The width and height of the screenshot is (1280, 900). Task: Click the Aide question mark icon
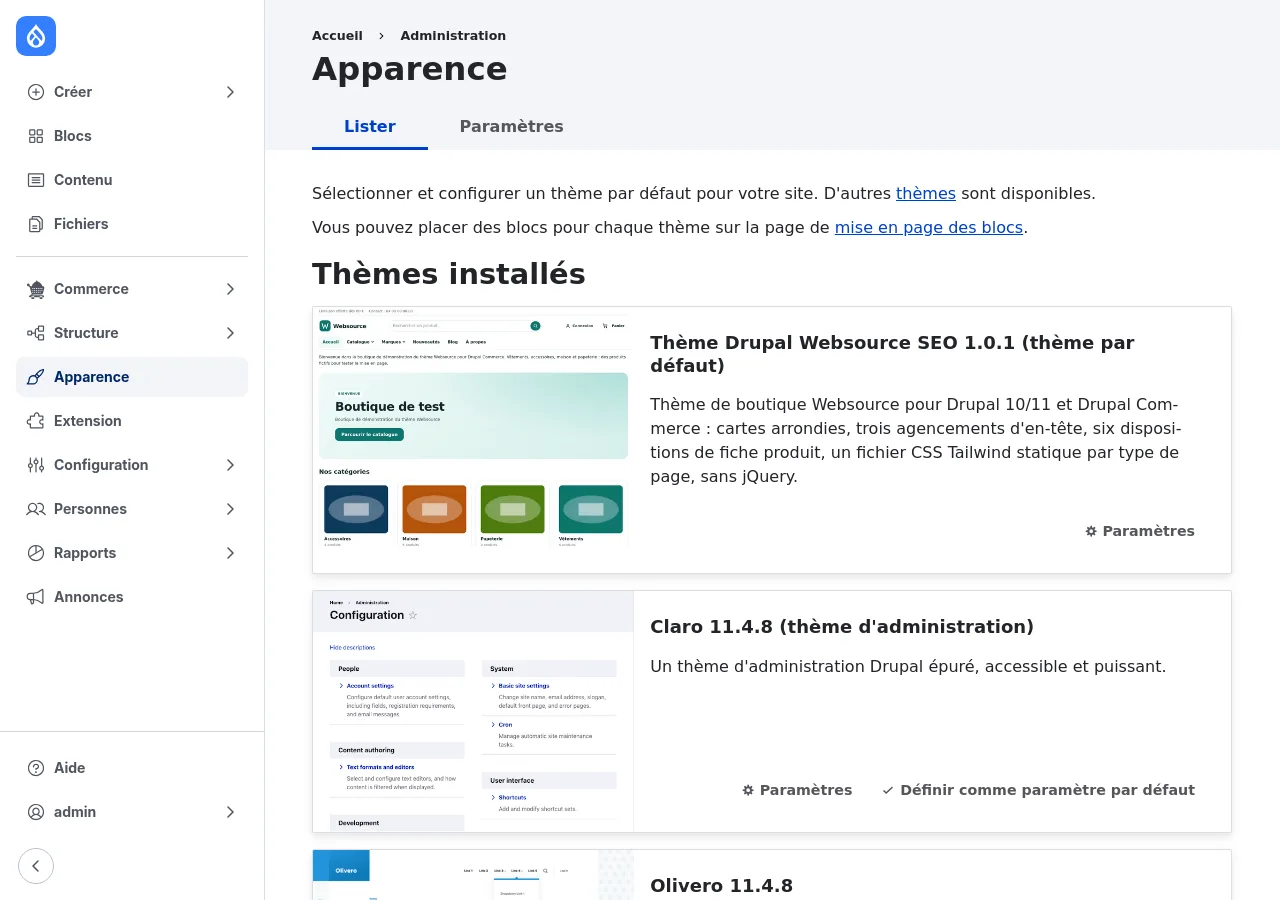[x=36, y=768]
